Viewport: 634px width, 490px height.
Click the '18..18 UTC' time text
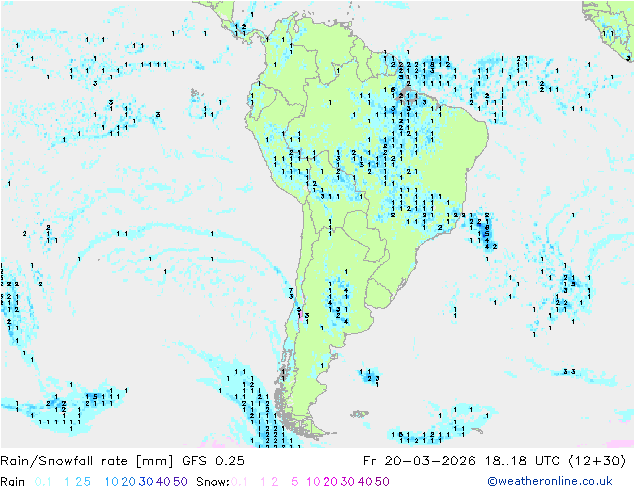(x=523, y=461)
